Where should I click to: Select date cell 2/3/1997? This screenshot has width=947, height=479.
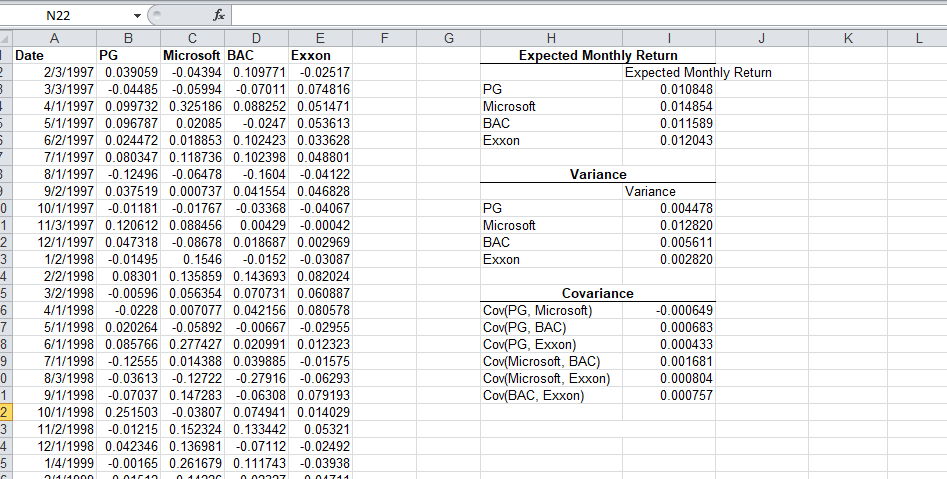(54, 72)
